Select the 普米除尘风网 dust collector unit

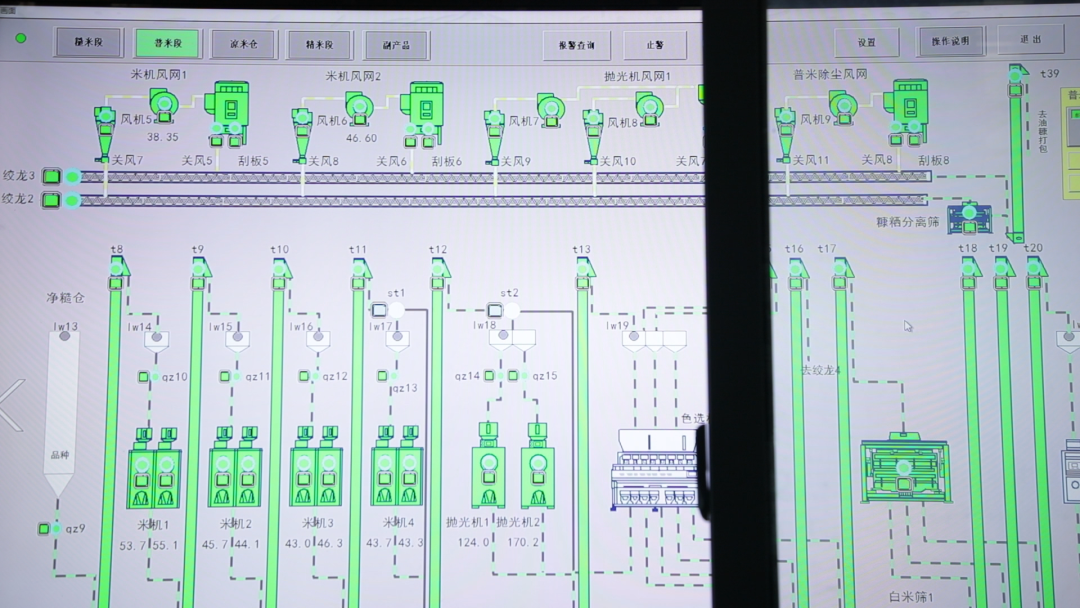(907, 111)
